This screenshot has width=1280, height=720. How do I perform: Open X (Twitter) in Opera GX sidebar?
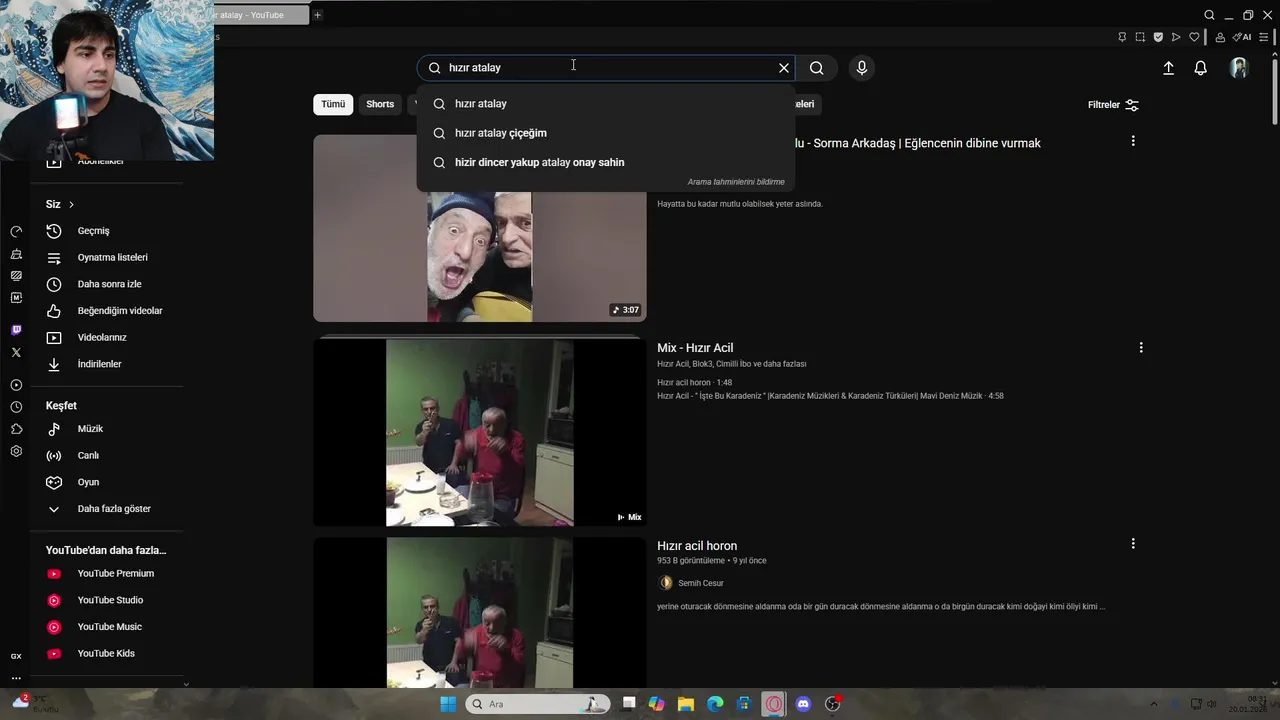(16, 352)
